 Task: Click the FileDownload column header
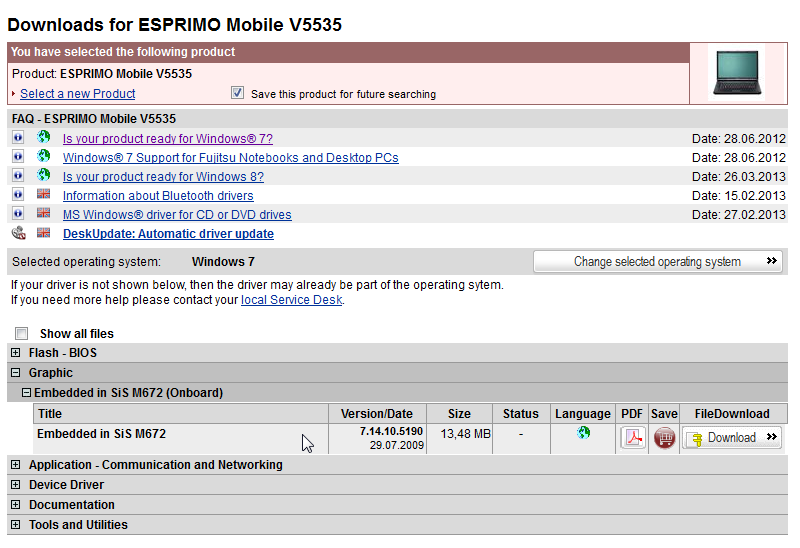coord(732,414)
